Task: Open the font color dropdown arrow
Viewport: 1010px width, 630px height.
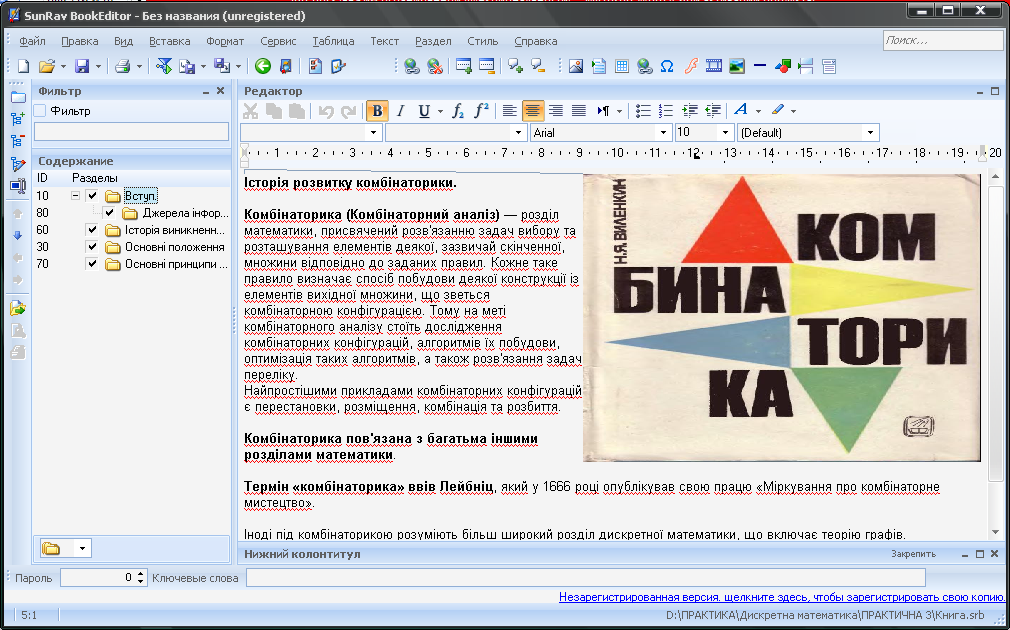Action: [758, 111]
